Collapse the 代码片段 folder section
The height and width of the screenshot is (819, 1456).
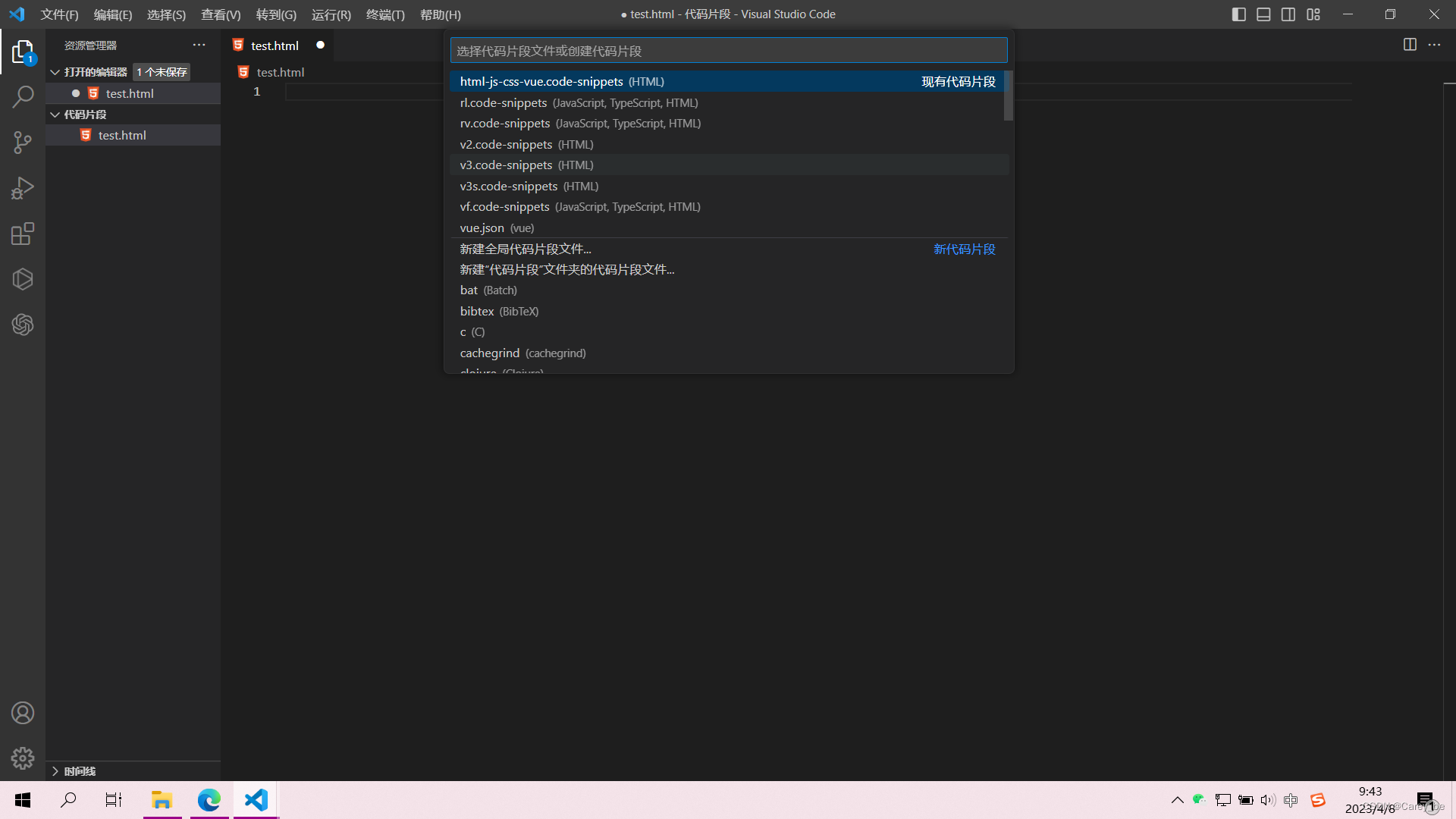(55, 115)
